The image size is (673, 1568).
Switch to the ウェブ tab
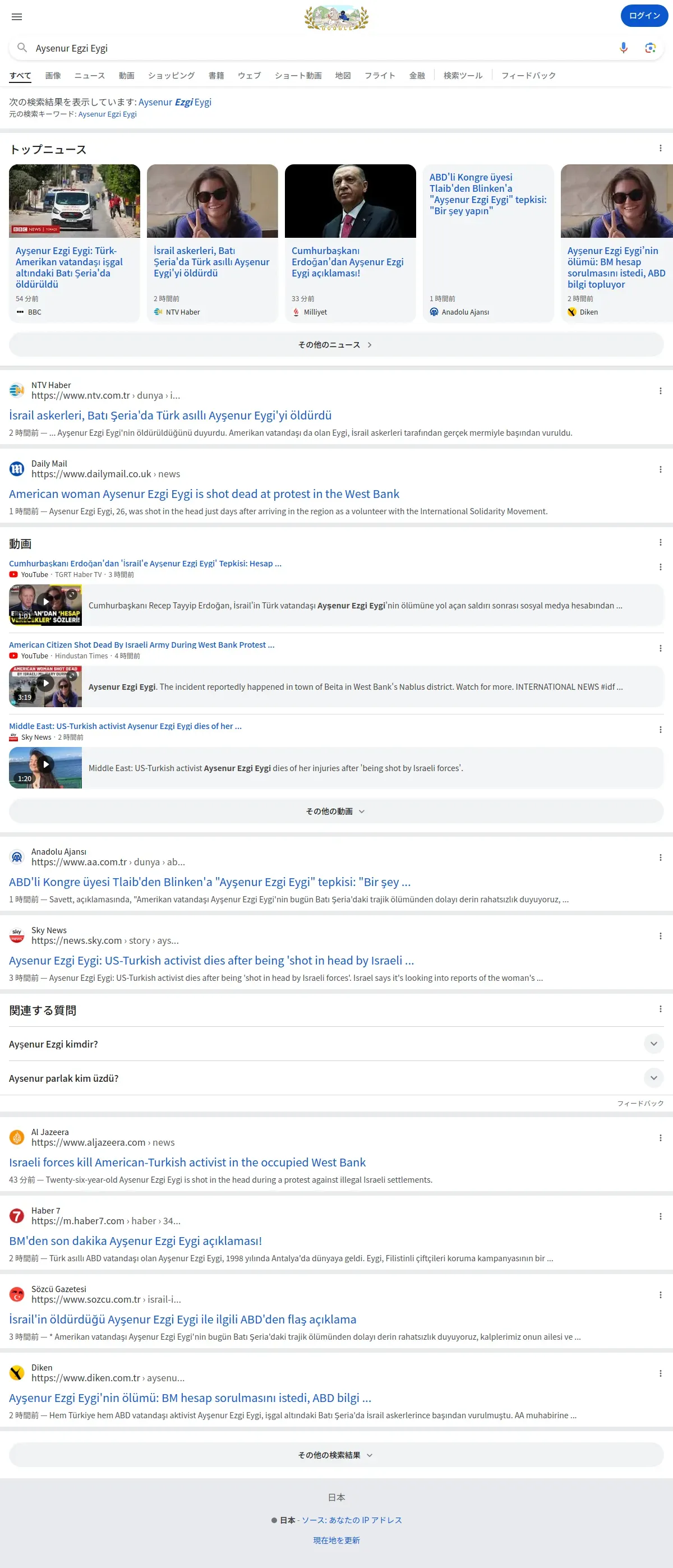(250, 76)
